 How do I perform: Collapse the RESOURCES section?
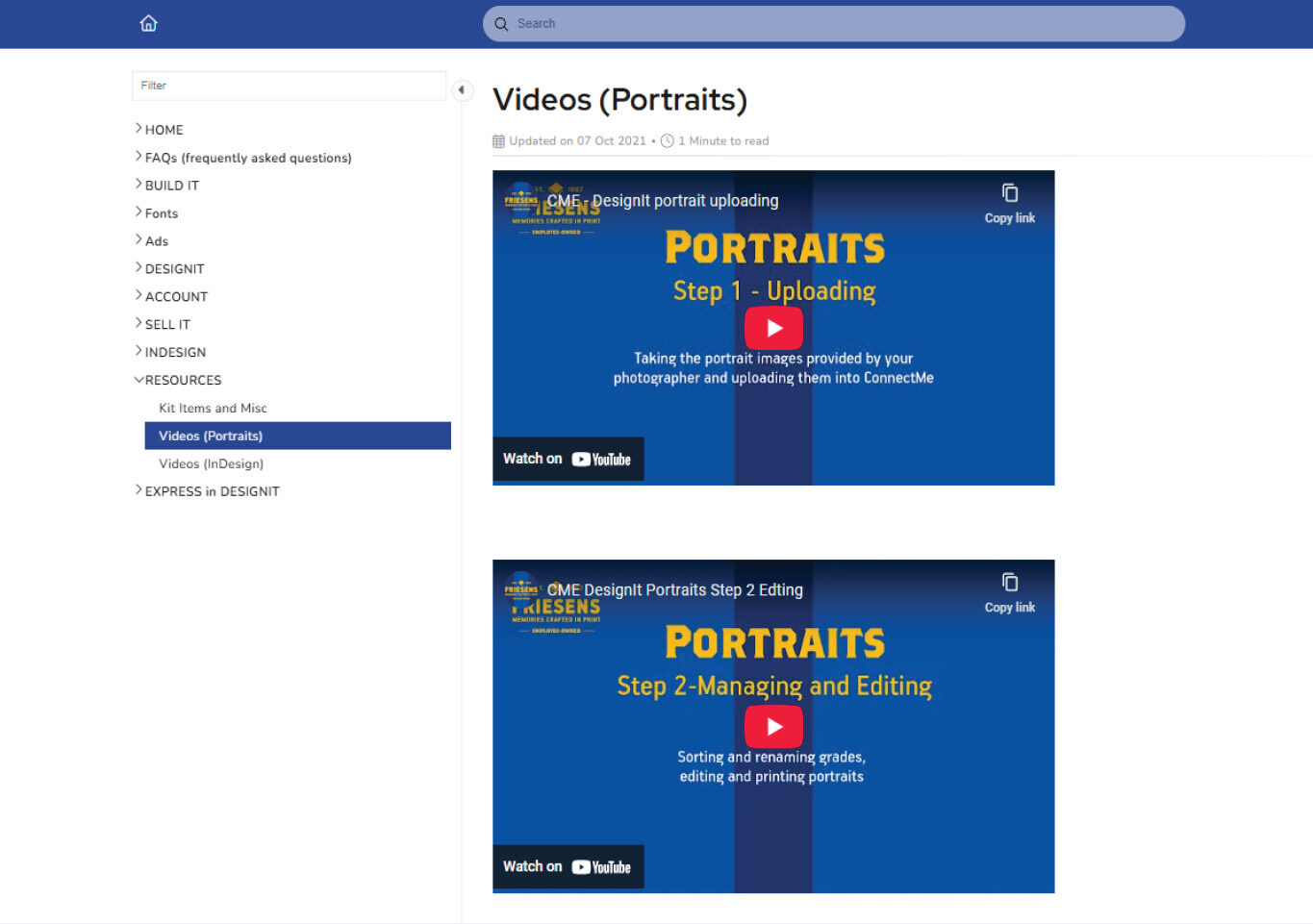139,380
